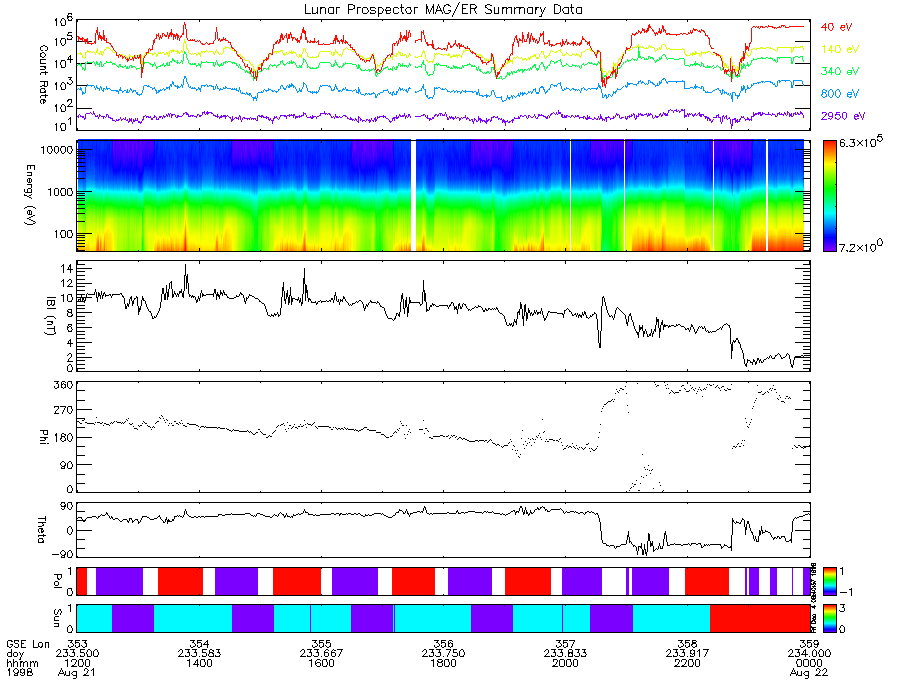Click the Count Rate axis title
This screenshot has height=700, width=900.
(x=43, y=75)
